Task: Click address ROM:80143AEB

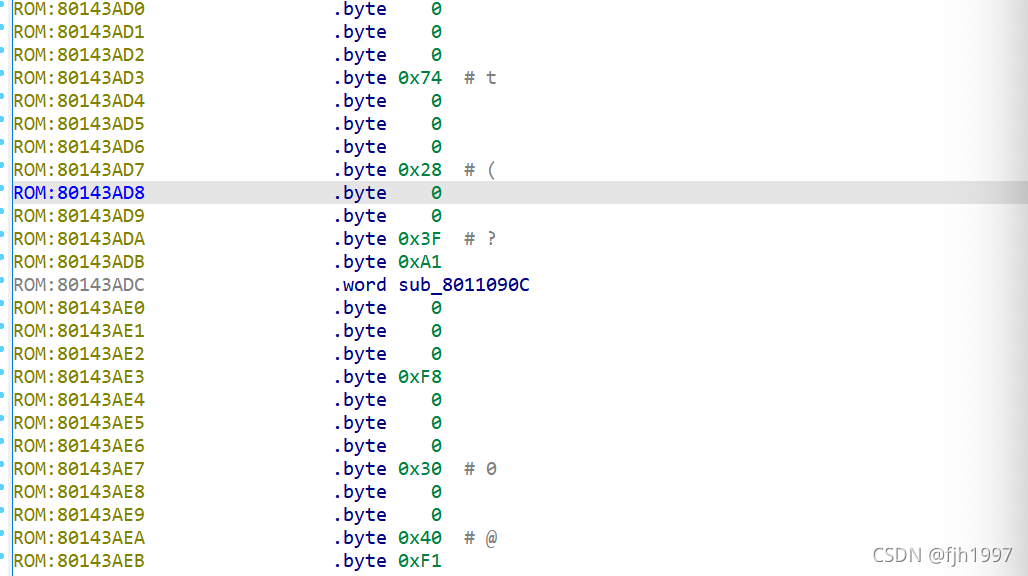Action: pyautogui.click(x=79, y=561)
